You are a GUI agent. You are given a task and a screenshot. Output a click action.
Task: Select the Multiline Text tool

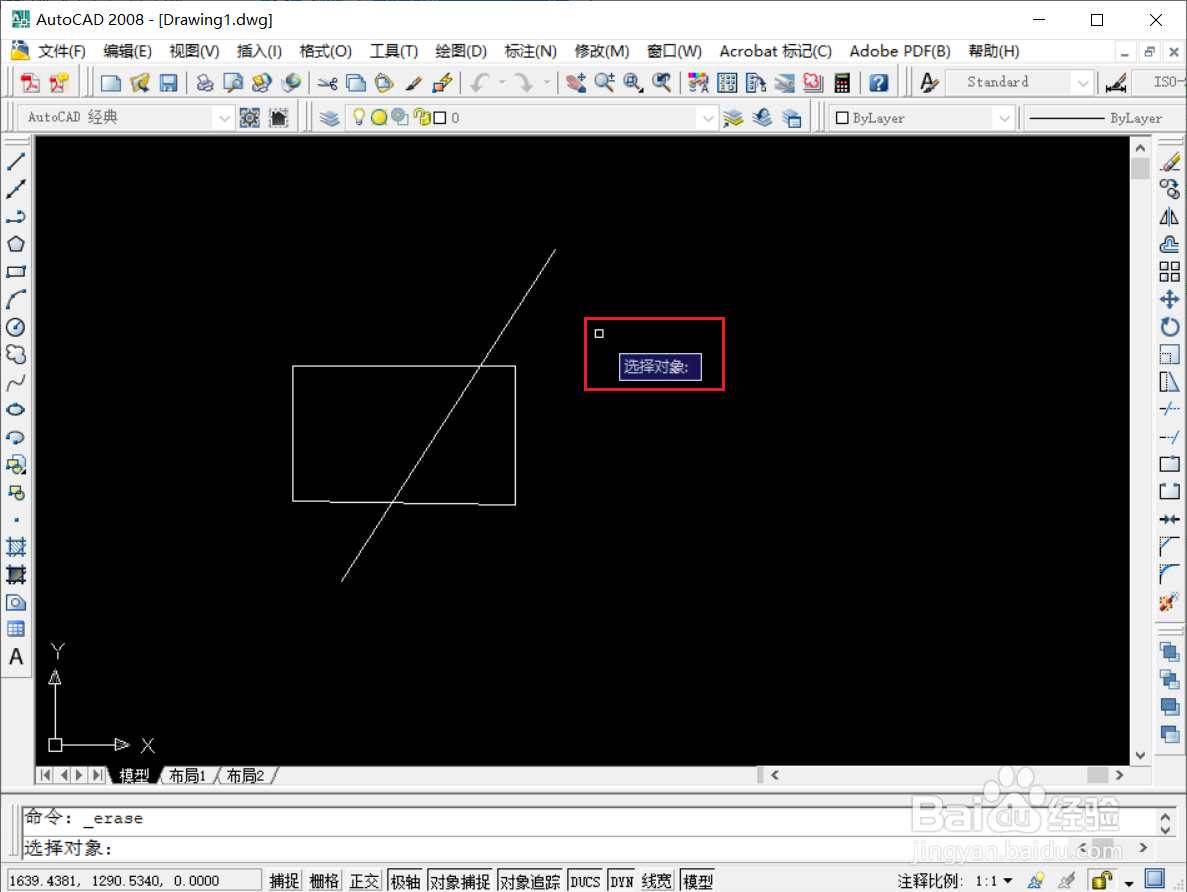click(16, 657)
